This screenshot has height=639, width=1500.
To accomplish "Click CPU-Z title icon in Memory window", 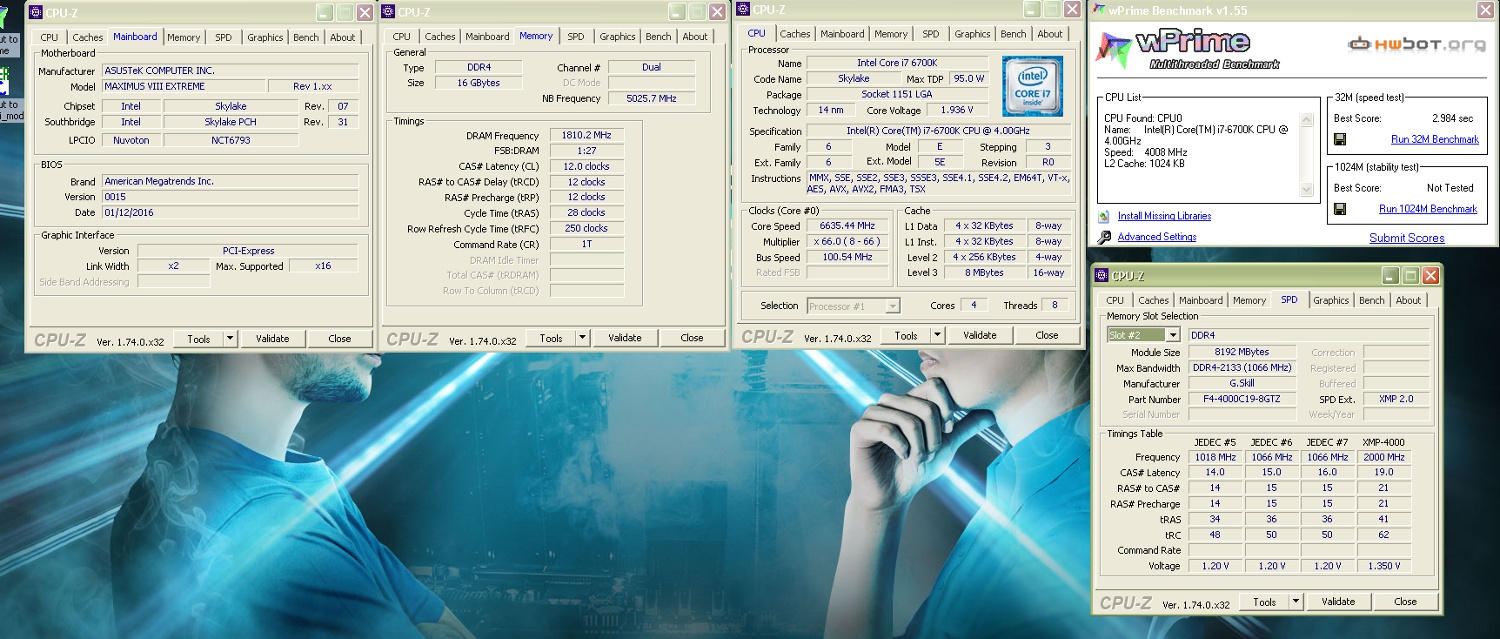I will pos(388,13).
